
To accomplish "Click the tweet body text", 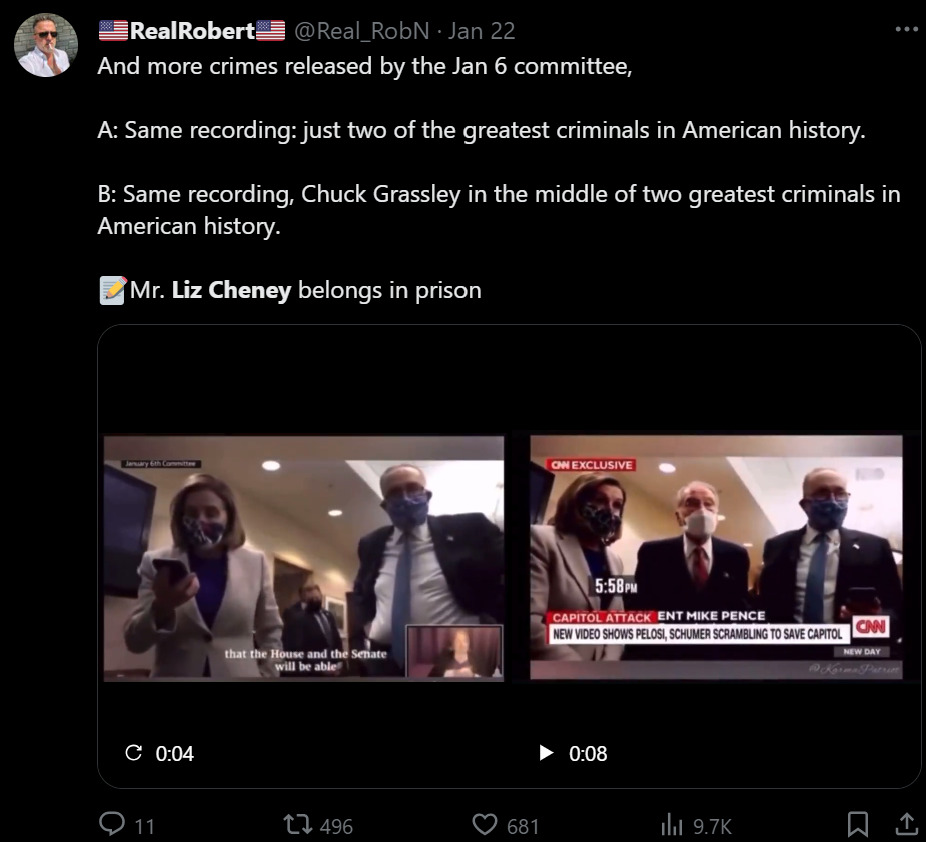I will point(480,131).
